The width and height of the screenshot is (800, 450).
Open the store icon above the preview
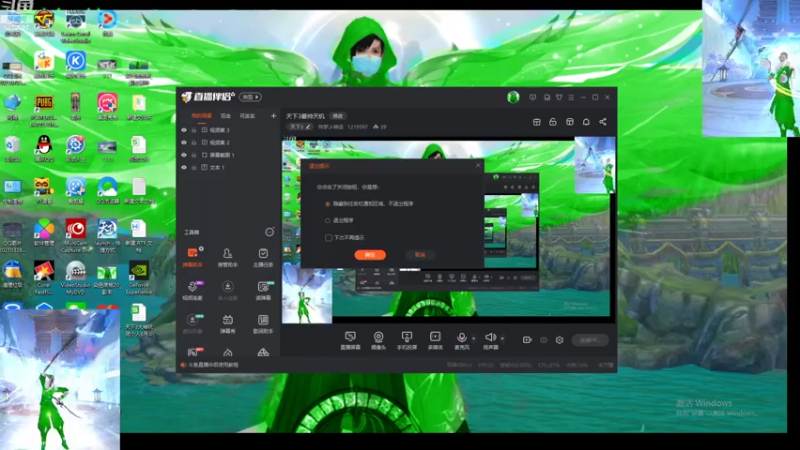[537, 122]
